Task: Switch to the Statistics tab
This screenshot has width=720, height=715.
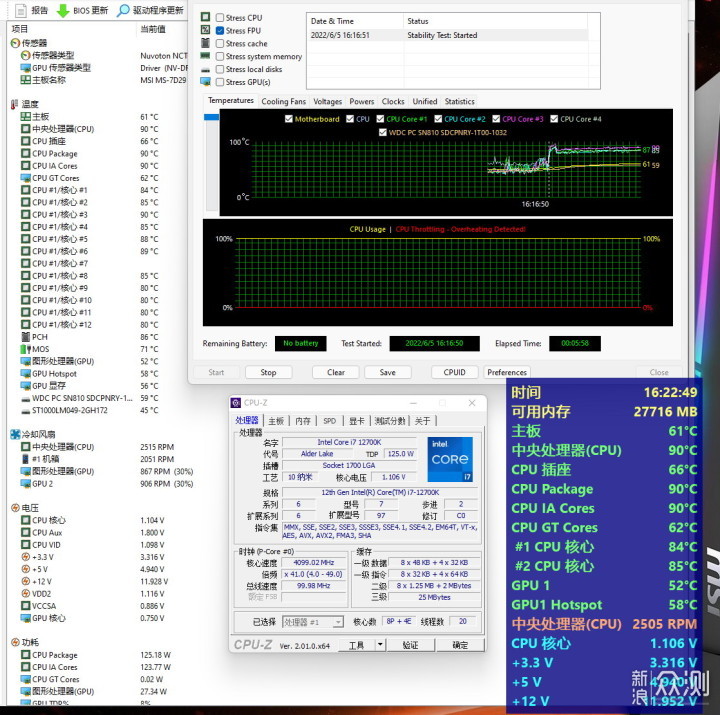Action: tap(459, 101)
